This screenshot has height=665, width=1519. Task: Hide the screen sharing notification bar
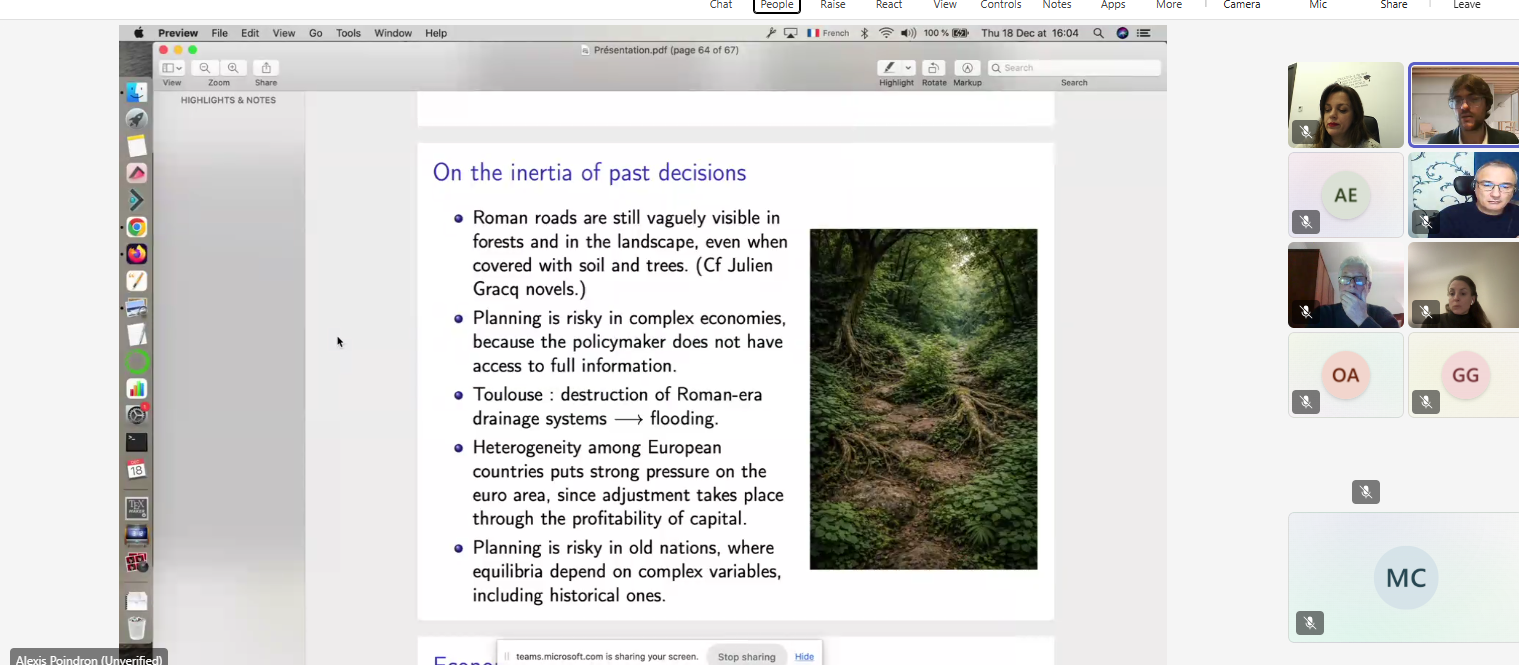(804, 657)
